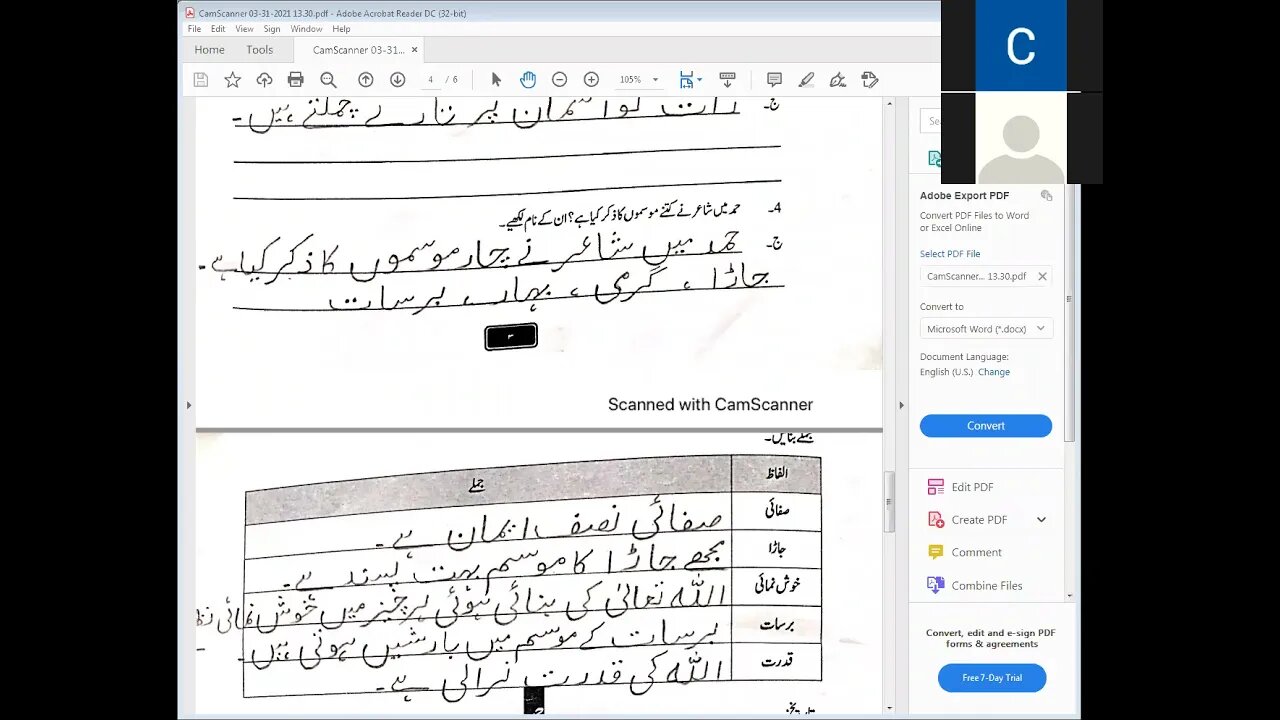Open Create PDF tool
The image size is (1280, 720).
(x=967, y=520)
